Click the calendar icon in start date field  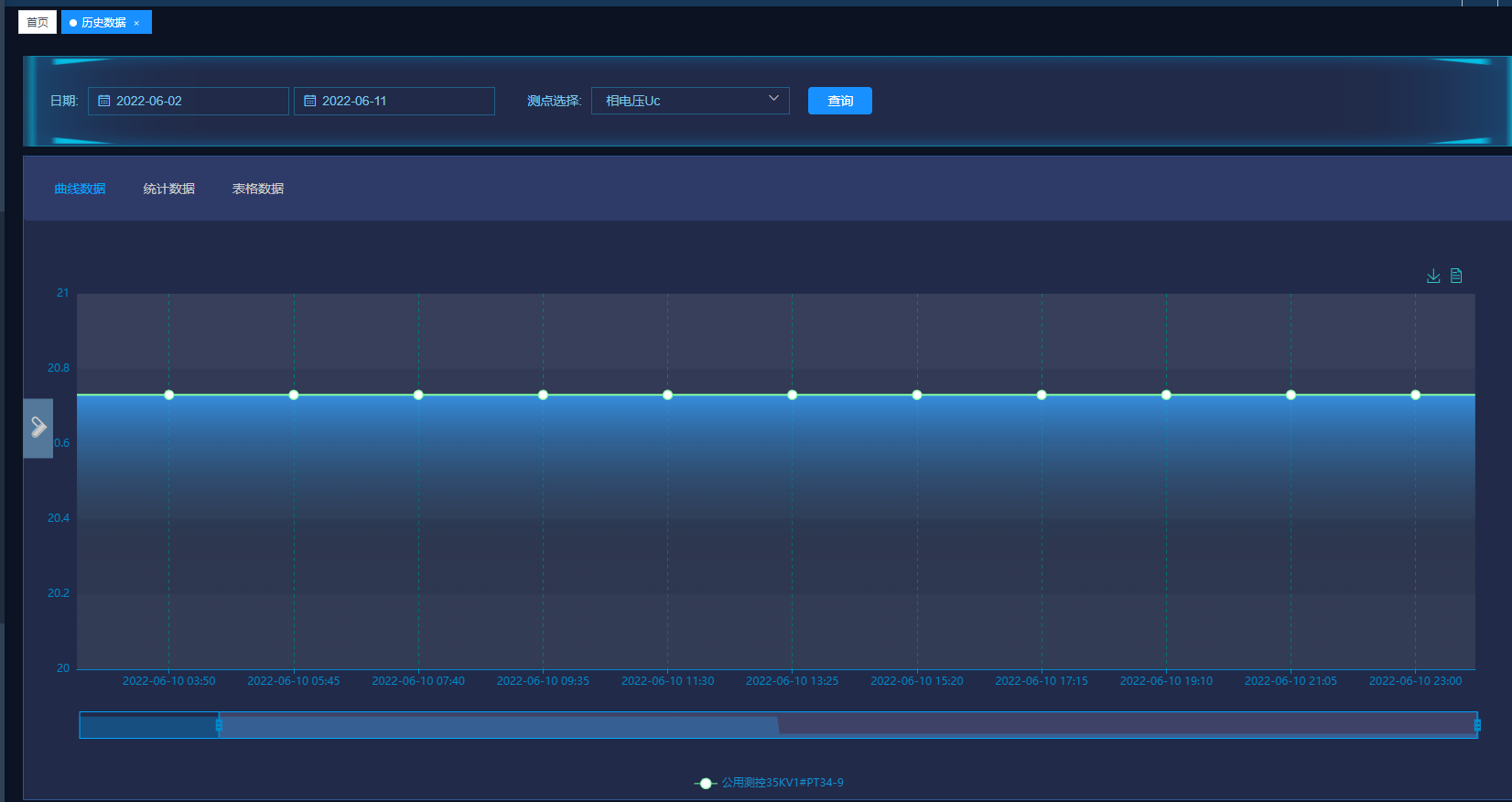[x=104, y=101]
